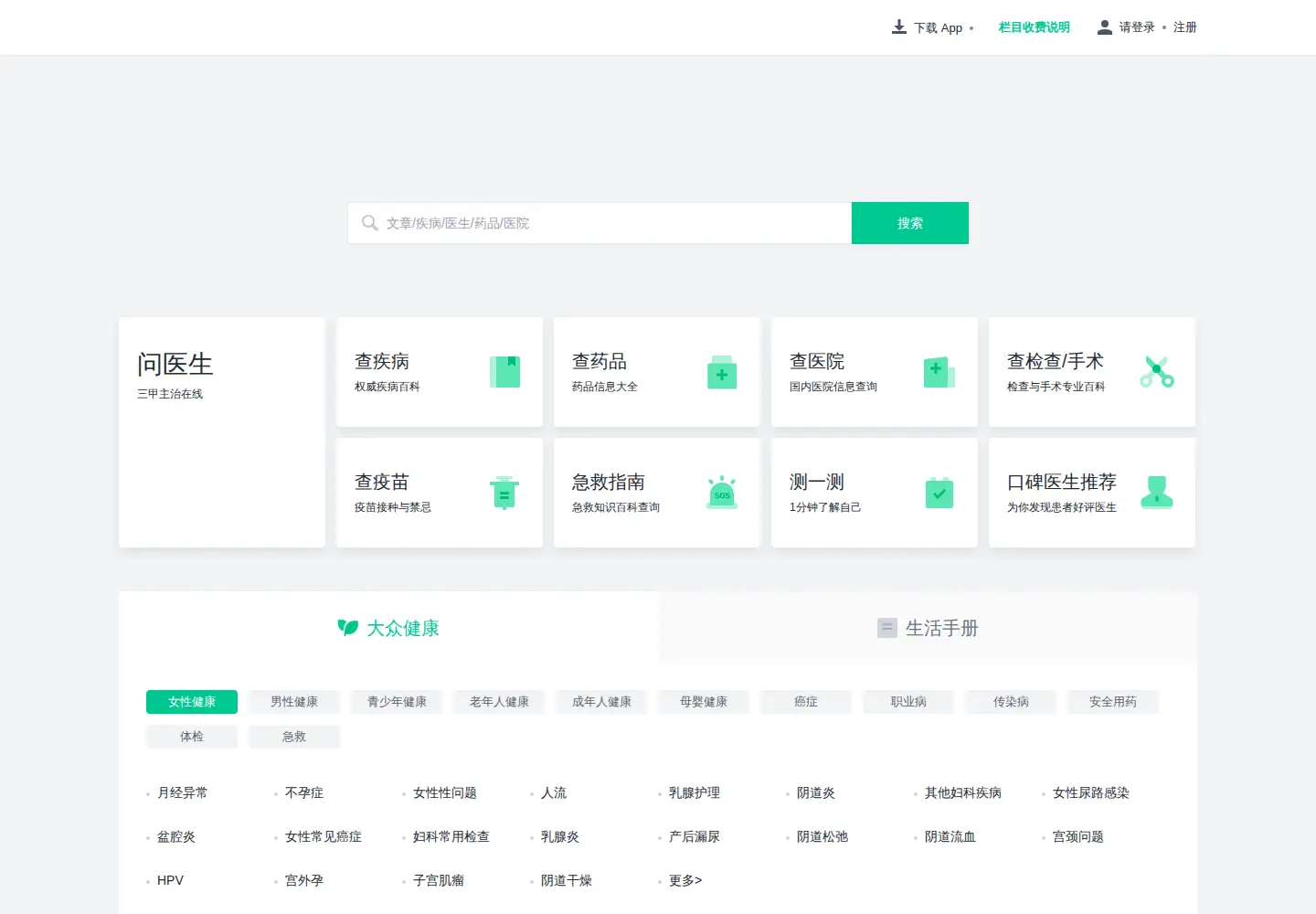Open the 查疾病 book icon
The height and width of the screenshot is (914, 1316).
coord(504,372)
